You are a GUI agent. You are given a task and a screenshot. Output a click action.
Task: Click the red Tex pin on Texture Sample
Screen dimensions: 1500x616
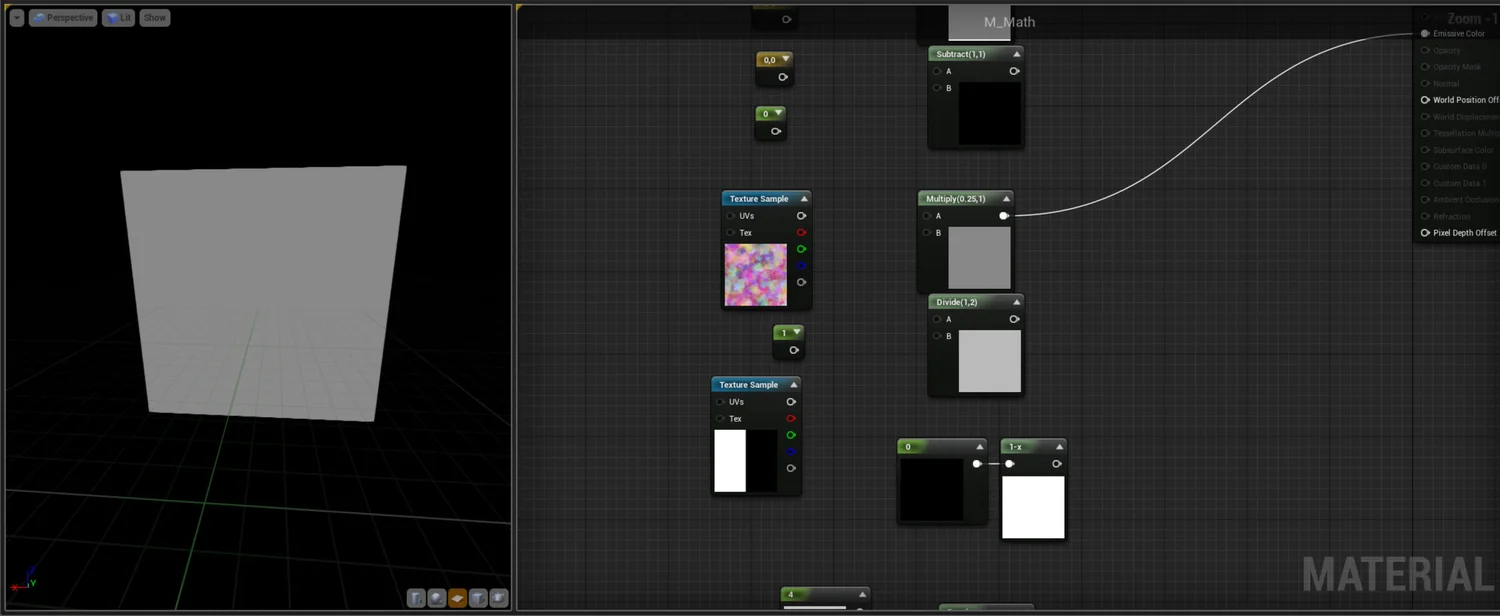801,232
